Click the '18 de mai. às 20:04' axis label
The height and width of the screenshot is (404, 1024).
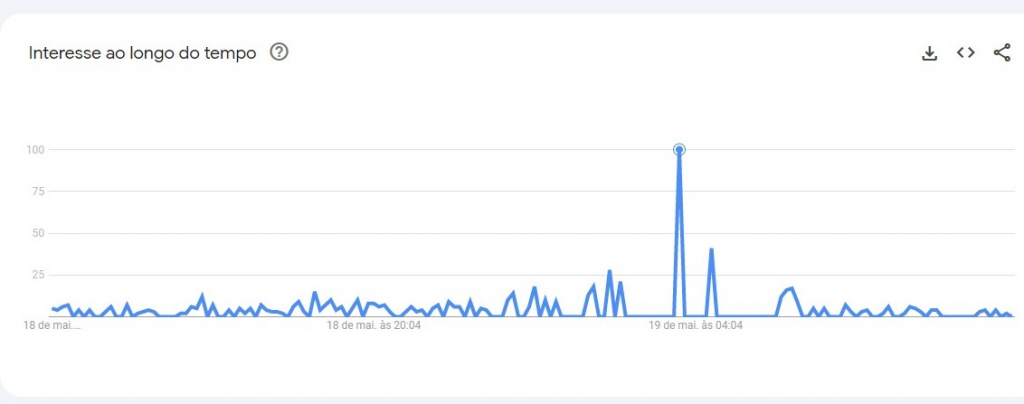tap(374, 325)
